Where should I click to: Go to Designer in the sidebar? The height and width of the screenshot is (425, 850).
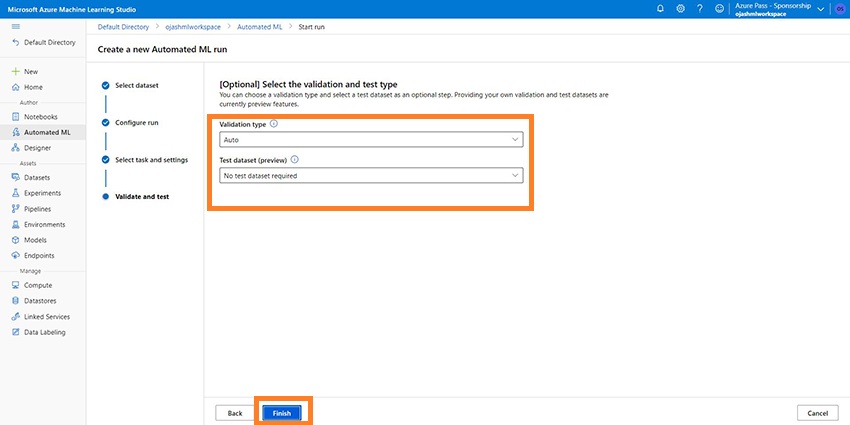pos(38,148)
